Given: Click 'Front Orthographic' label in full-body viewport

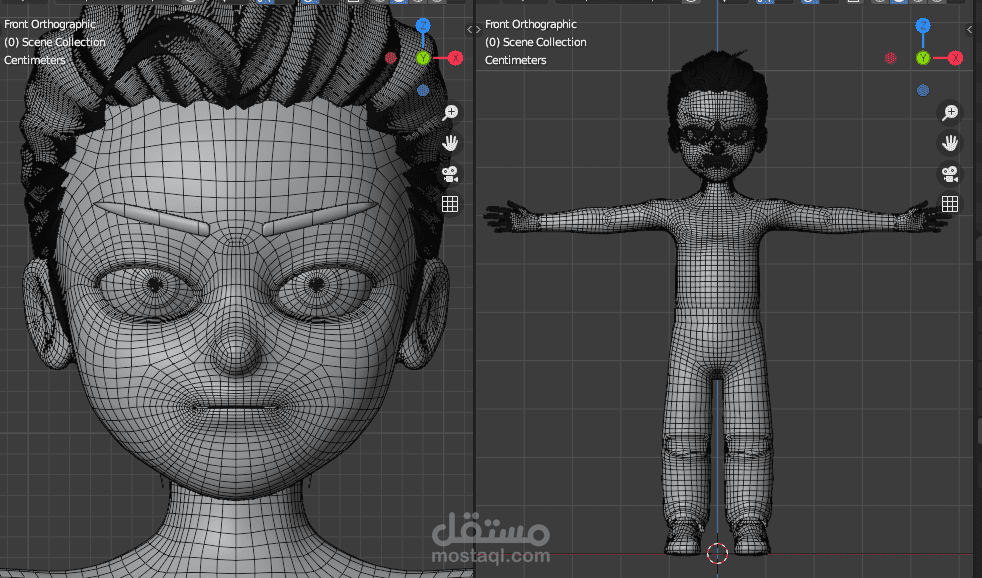Looking at the screenshot, I should pyautogui.click(x=531, y=24).
